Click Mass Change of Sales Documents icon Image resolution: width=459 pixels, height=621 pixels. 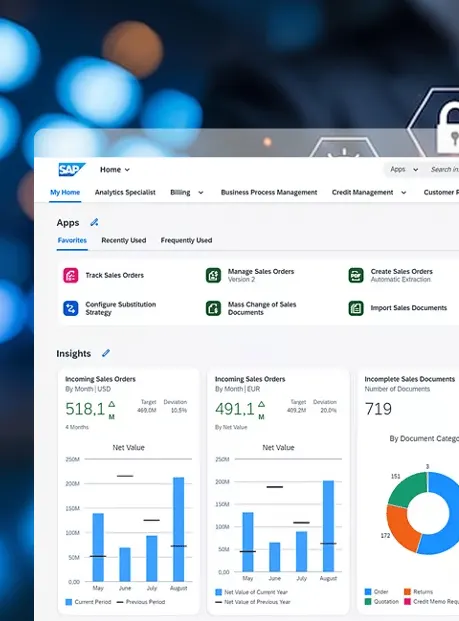point(213,308)
